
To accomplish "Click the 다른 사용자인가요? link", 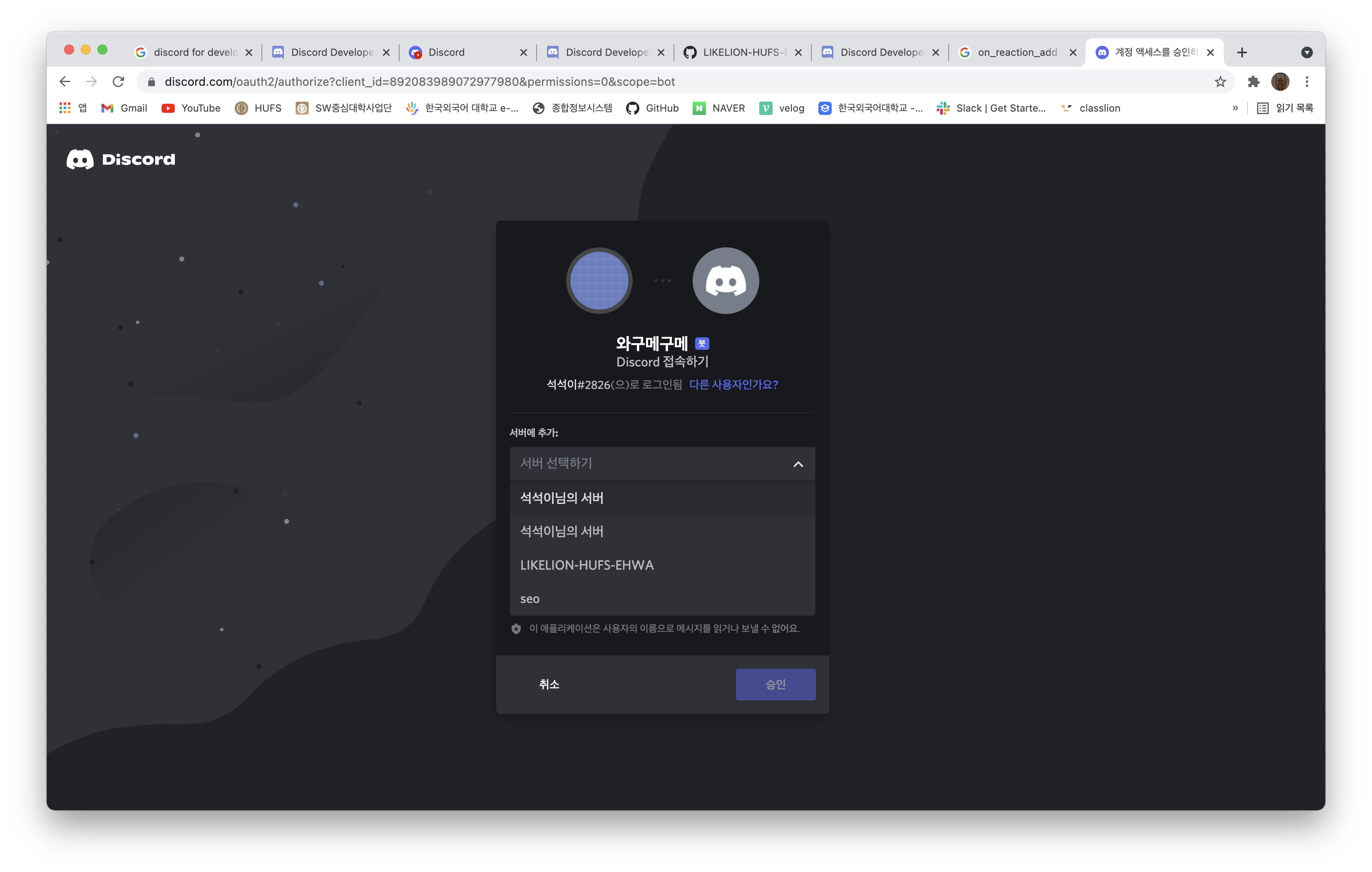I will tap(733, 385).
